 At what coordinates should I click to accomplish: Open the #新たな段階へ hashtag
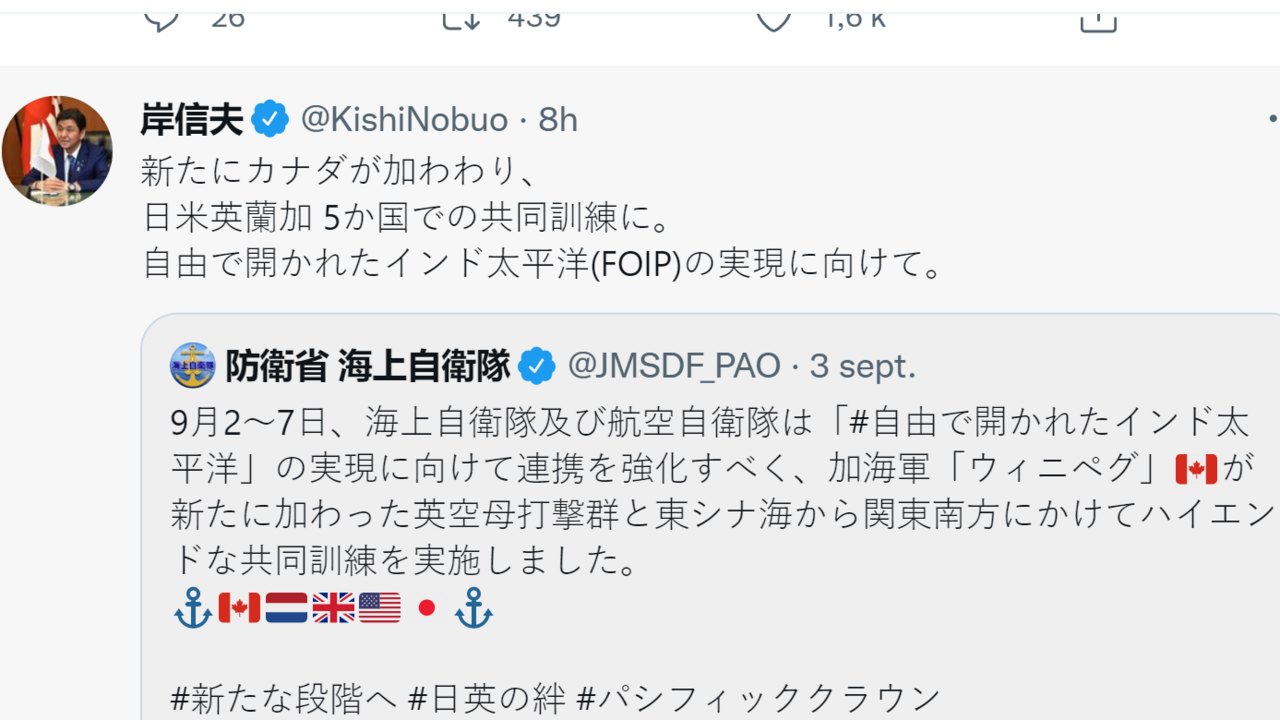[x=281, y=697]
